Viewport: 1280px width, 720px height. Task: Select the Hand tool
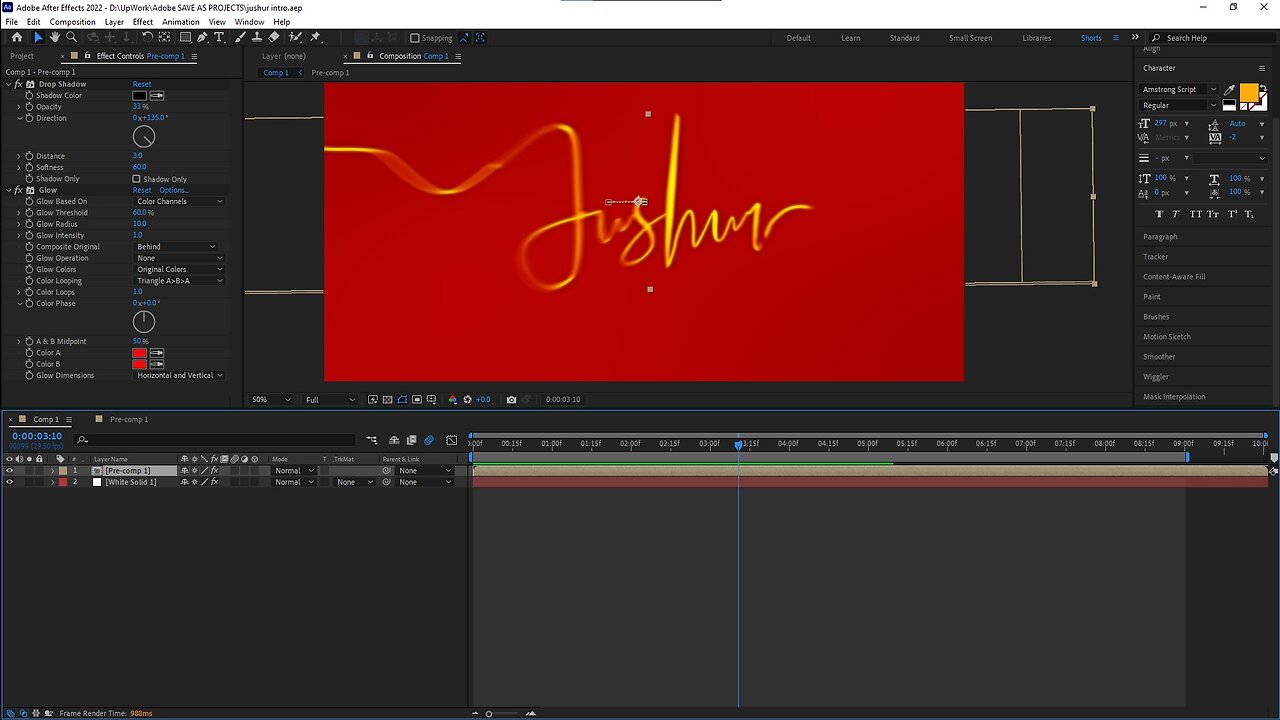[55, 37]
